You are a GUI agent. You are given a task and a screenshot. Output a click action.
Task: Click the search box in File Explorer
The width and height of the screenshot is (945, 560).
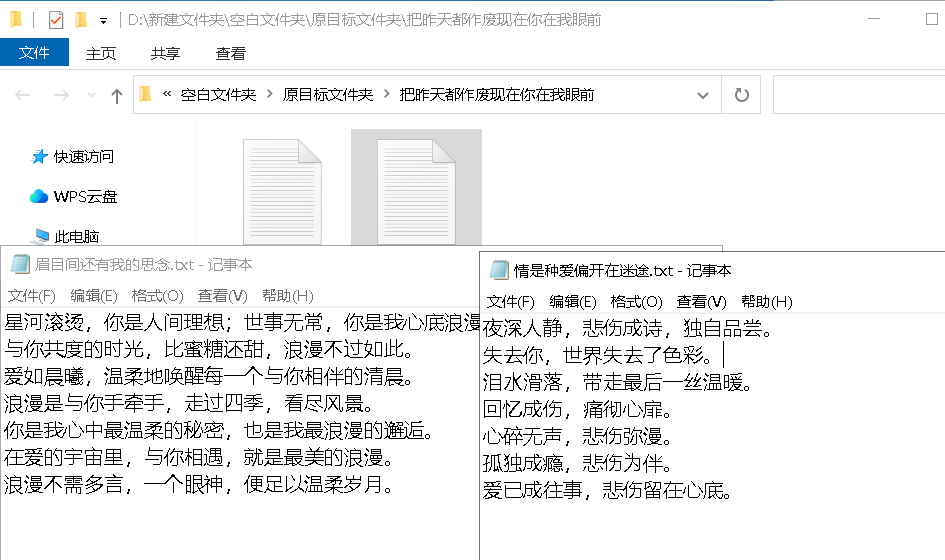859,95
